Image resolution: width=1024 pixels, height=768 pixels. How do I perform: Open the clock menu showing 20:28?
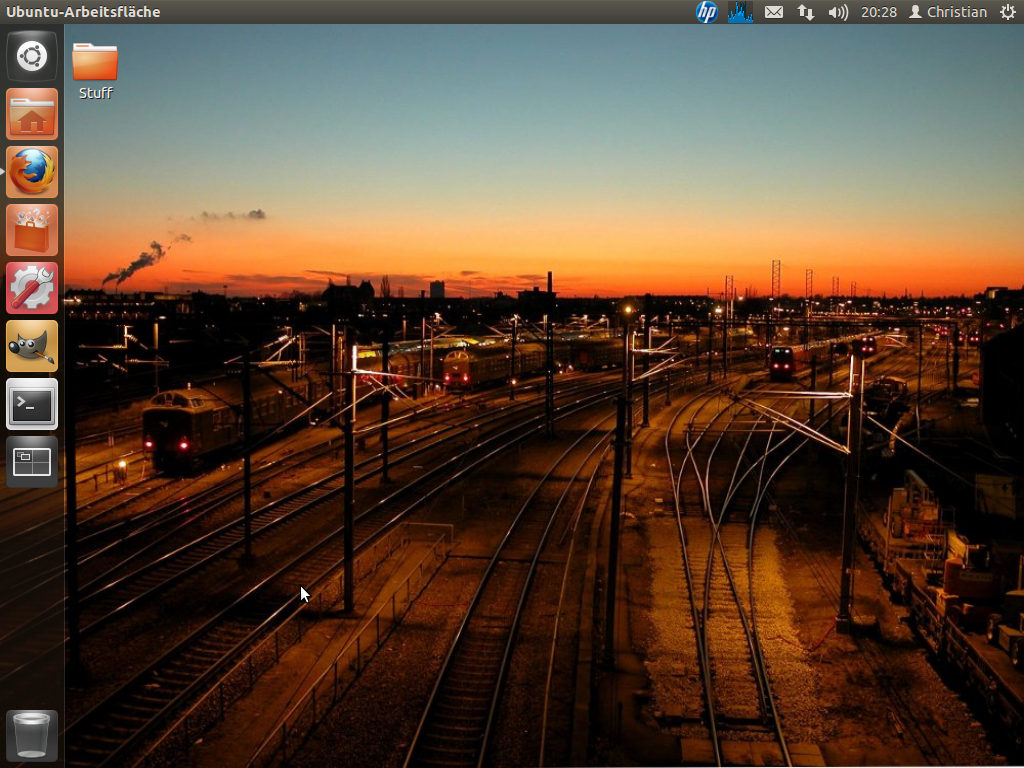tap(879, 12)
